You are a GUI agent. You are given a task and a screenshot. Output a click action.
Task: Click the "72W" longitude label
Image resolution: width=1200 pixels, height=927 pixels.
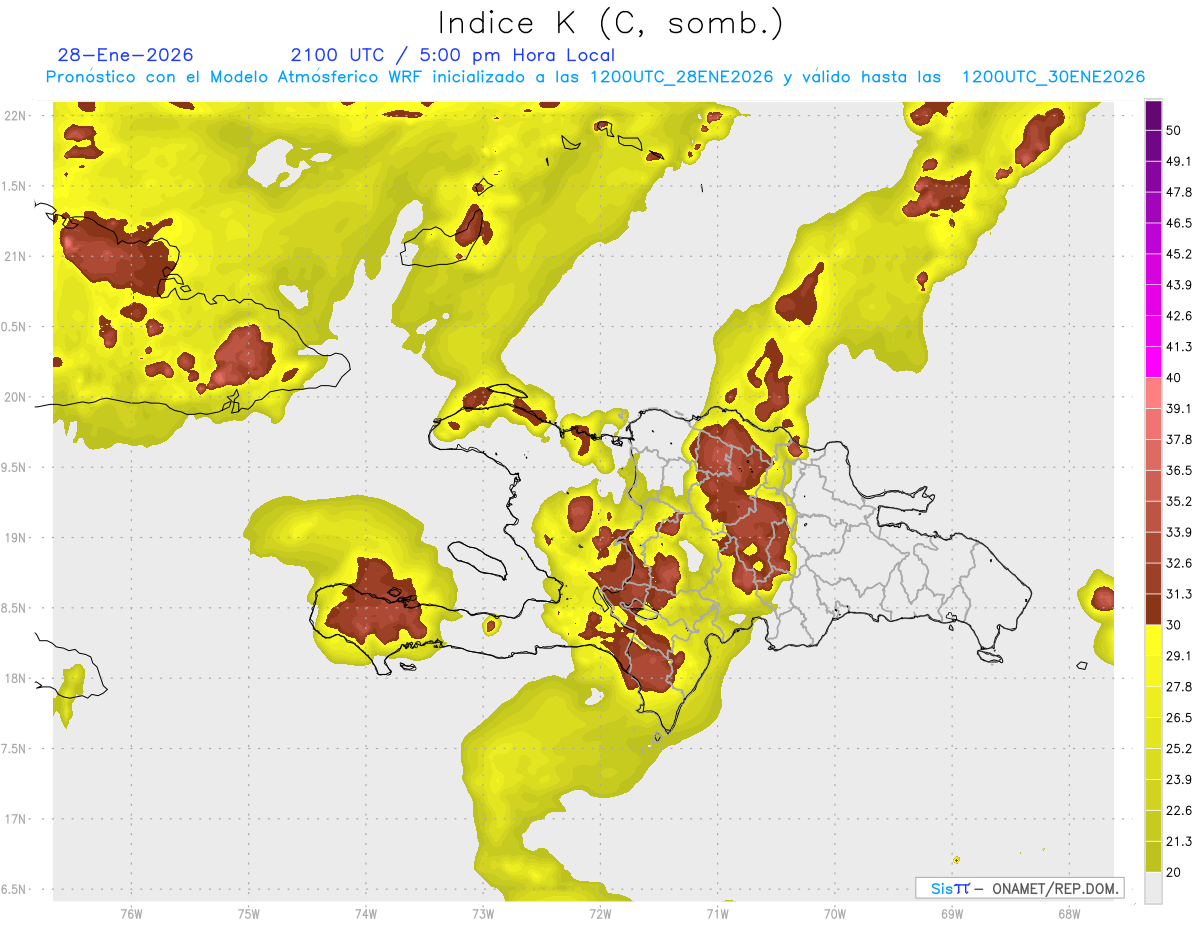click(600, 913)
